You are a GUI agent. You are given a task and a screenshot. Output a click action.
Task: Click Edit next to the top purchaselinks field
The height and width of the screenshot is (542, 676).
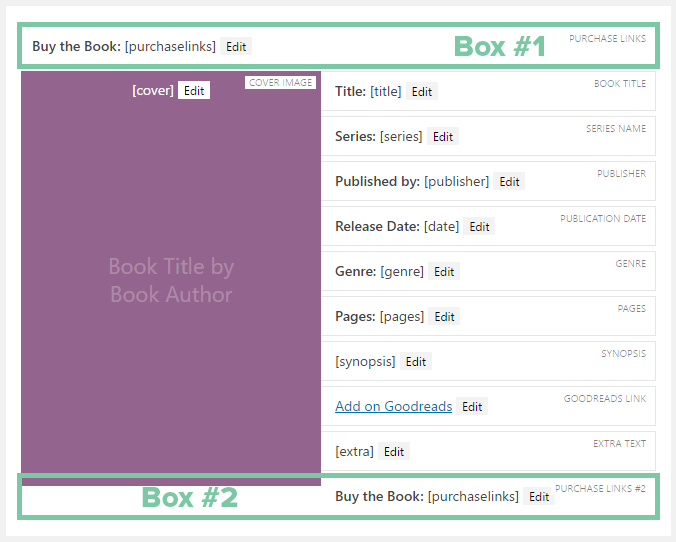236,47
